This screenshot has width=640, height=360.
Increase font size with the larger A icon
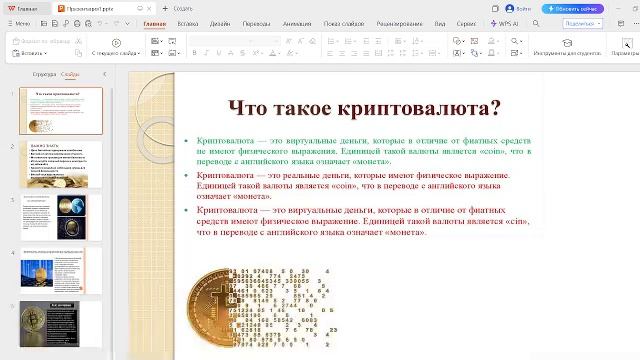[x=289, y=41]
